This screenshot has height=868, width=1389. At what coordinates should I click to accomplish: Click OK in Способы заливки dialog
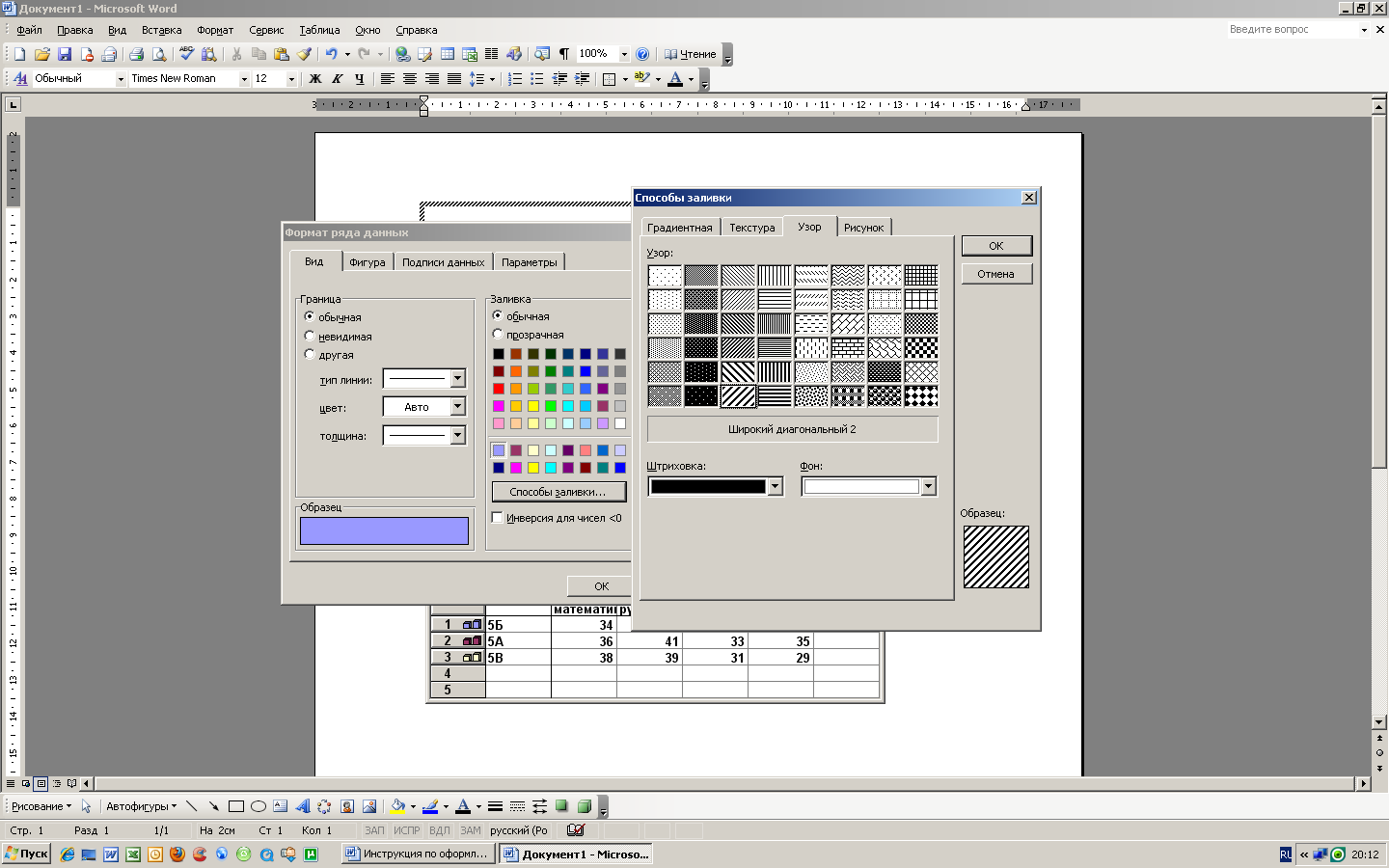click(996, 246)
